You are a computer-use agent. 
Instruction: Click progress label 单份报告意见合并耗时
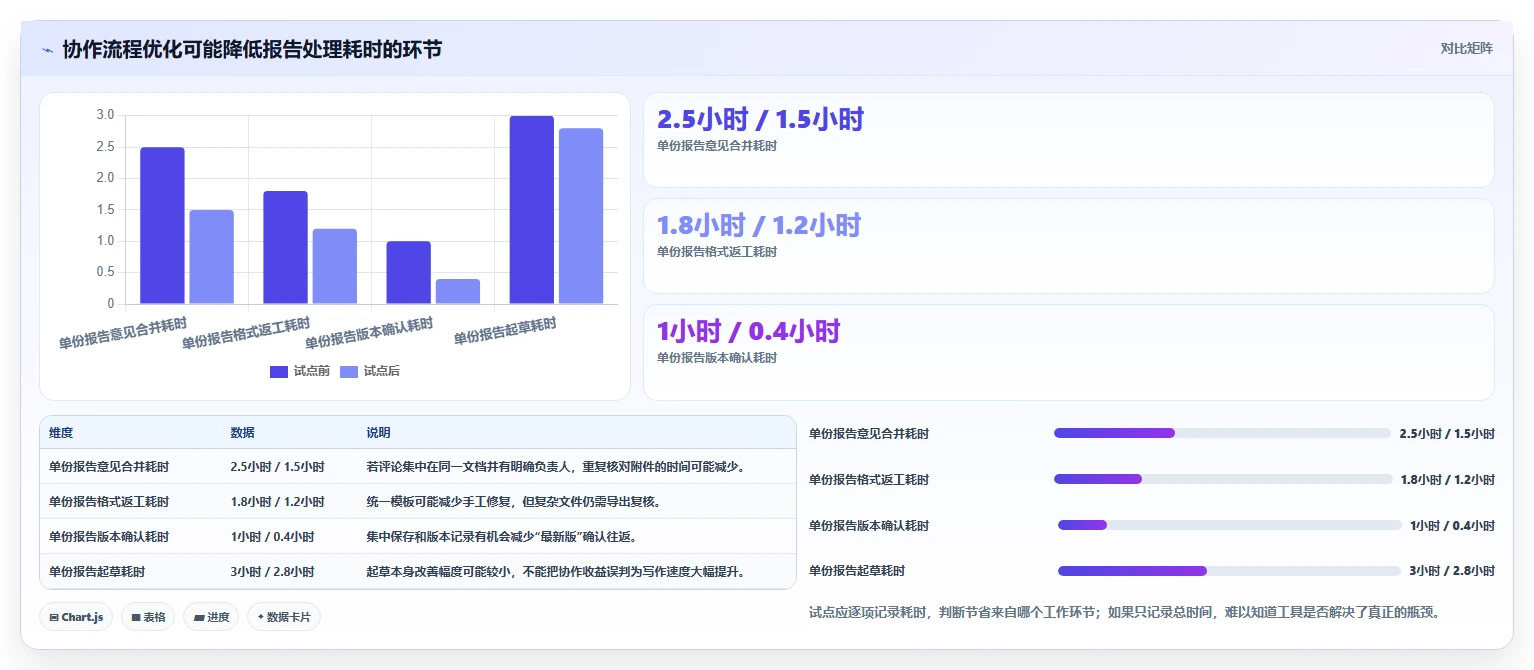869,434
